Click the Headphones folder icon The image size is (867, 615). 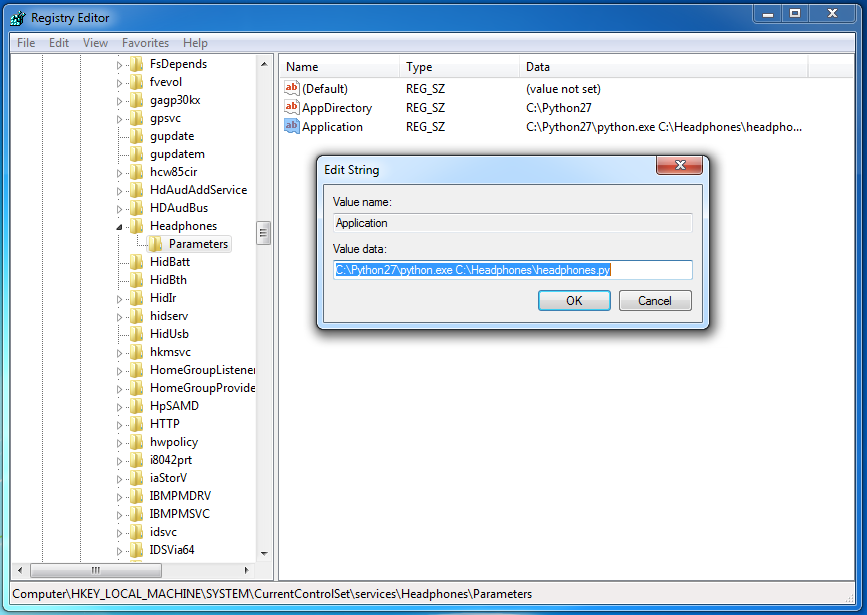tap(137, 226)
